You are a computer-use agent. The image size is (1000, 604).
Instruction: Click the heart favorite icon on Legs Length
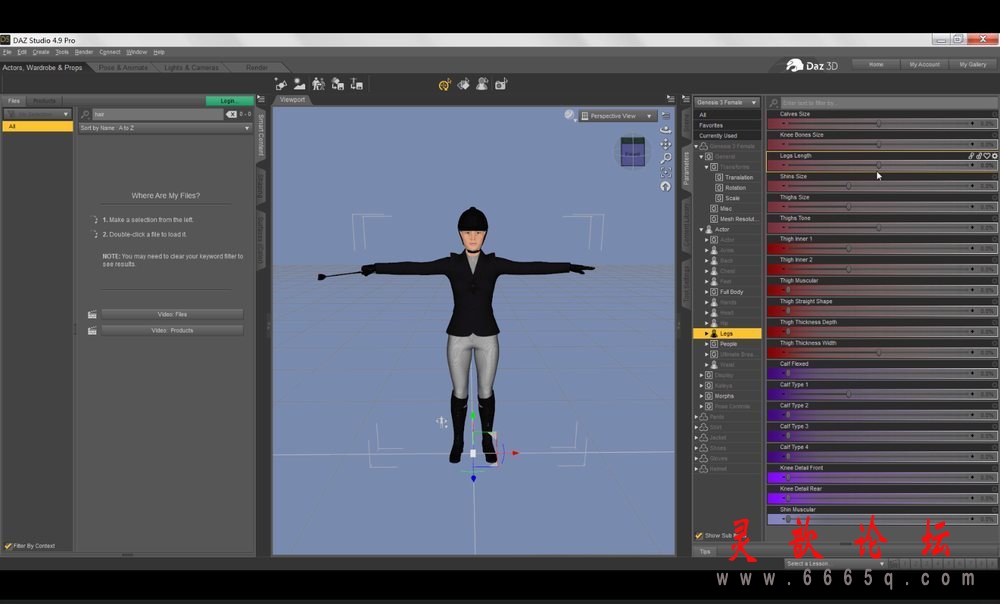coord(987,156)
